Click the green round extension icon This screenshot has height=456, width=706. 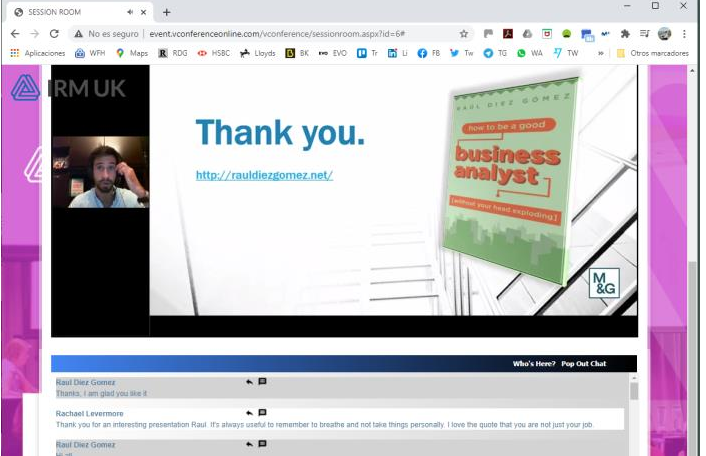566,34
